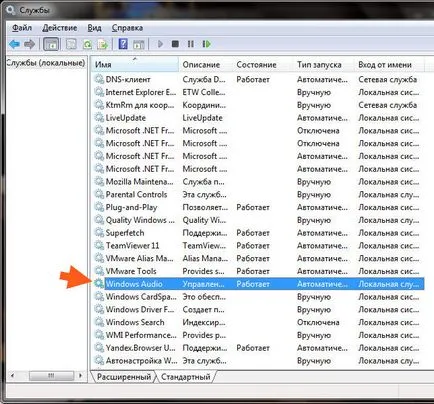The height and width of the screenshot is (404, 434).
Task: Click the tree pane horizontal scrollbar thumb
Action: pos(51,376)
